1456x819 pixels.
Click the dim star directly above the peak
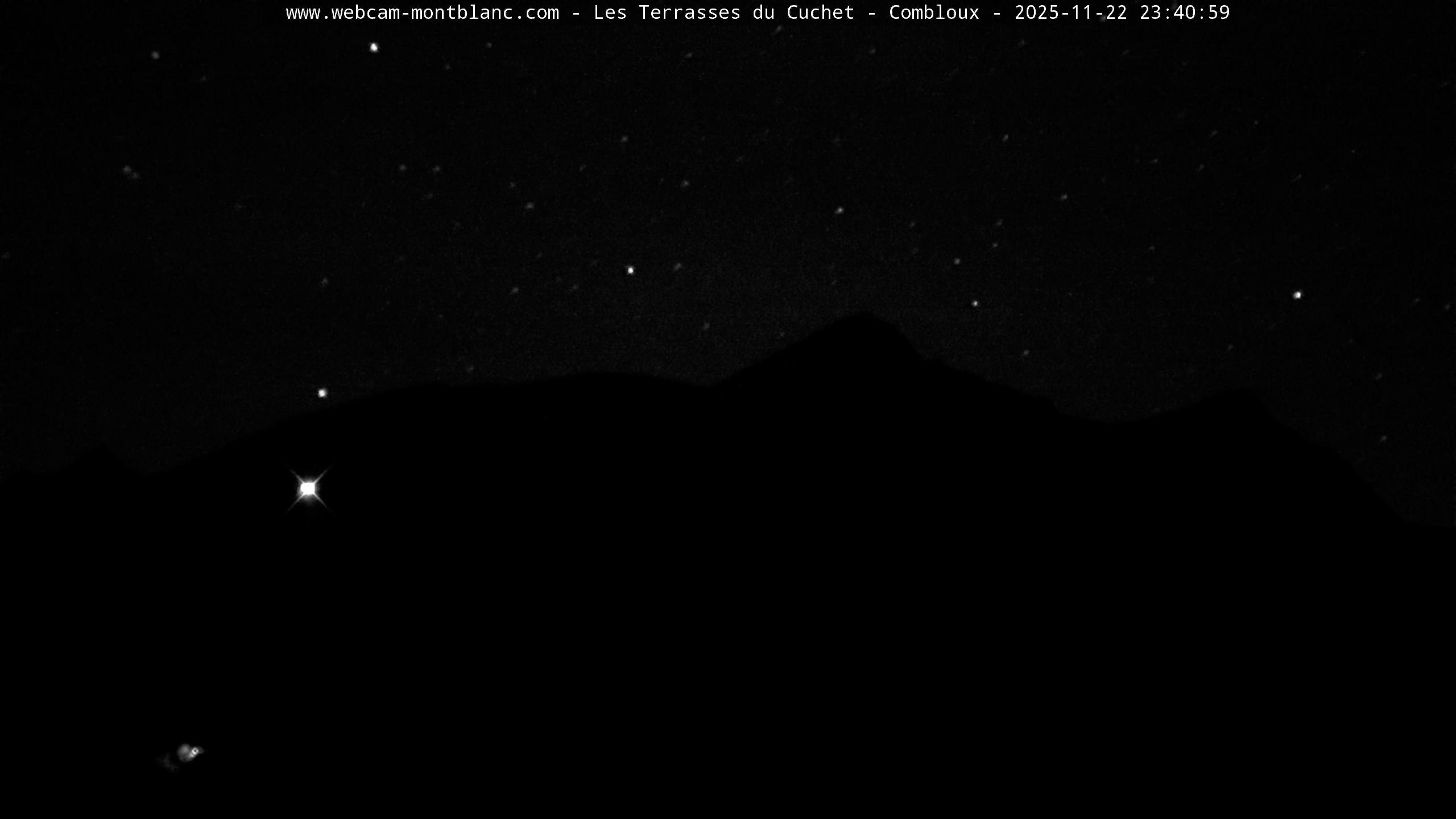(x=839, y=210)
